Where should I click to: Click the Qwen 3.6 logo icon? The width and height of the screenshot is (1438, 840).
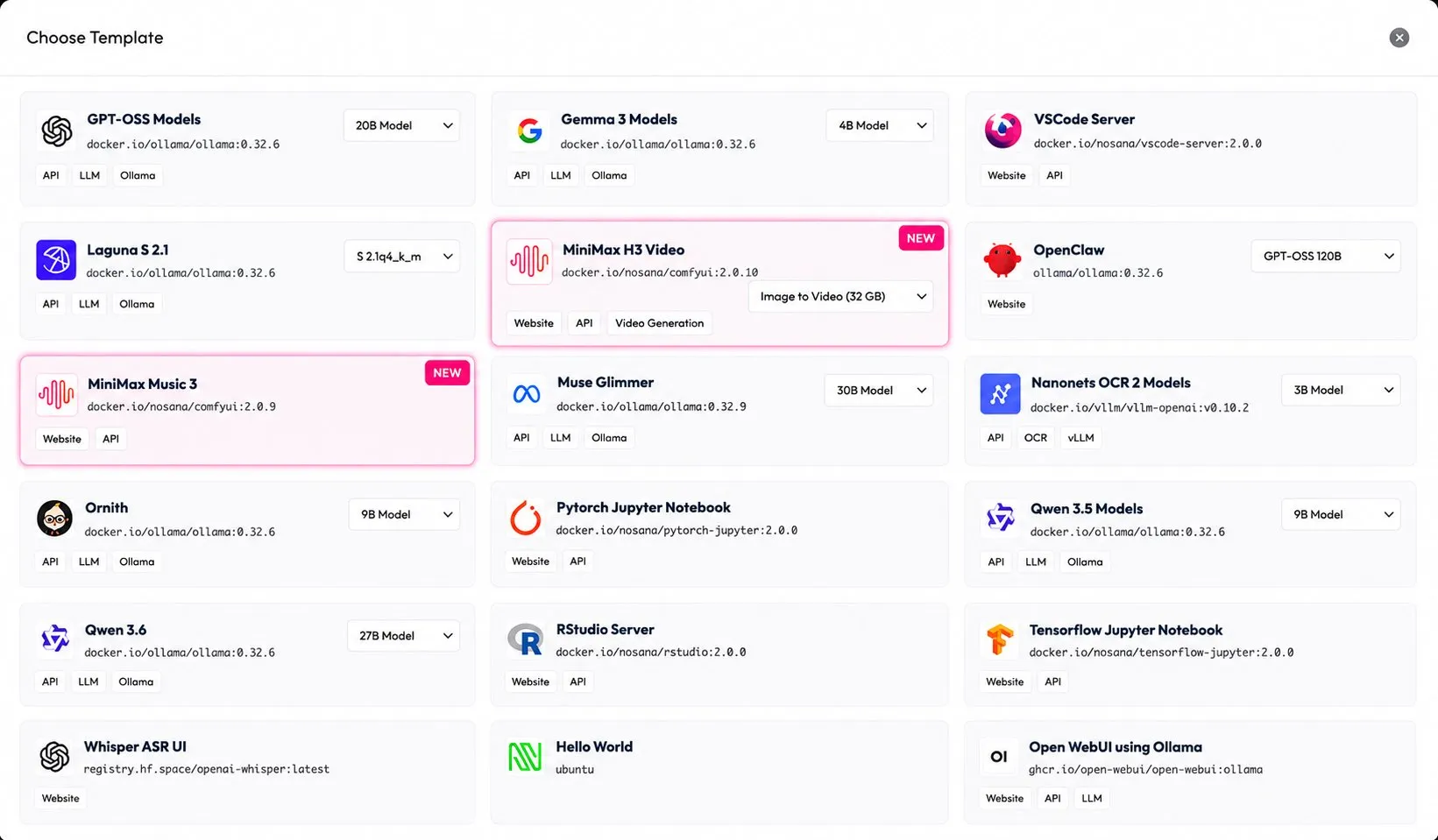click(54, 639)
